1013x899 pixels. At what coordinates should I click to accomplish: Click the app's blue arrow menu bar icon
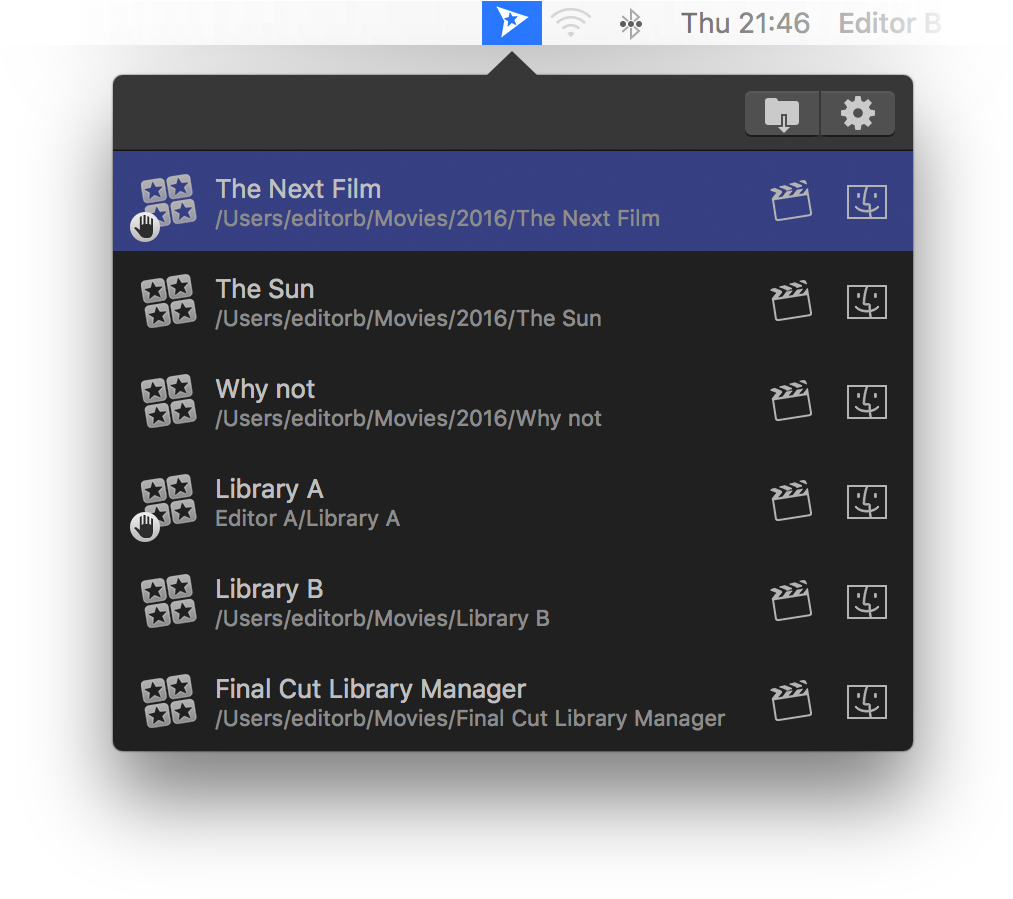tap(511, 22)
